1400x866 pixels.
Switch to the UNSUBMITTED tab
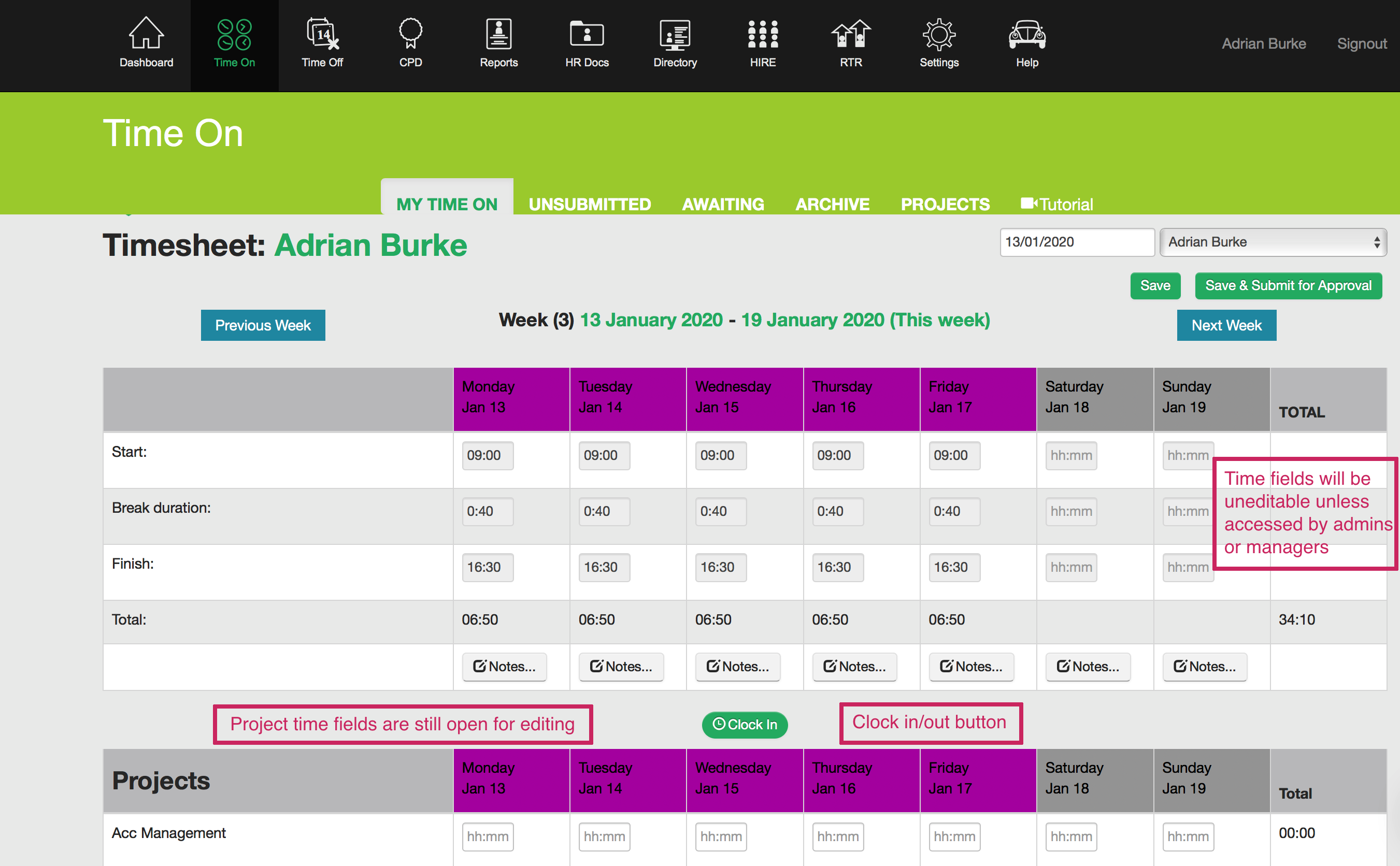[590, 205]
